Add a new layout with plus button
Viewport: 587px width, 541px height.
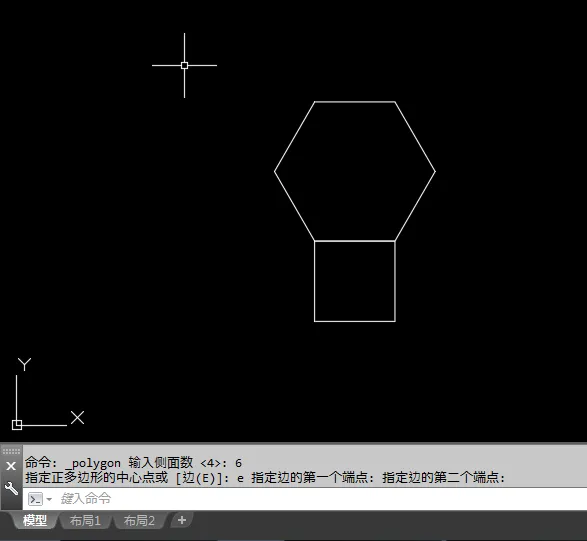pyautogui.click(x=182, y=520)
